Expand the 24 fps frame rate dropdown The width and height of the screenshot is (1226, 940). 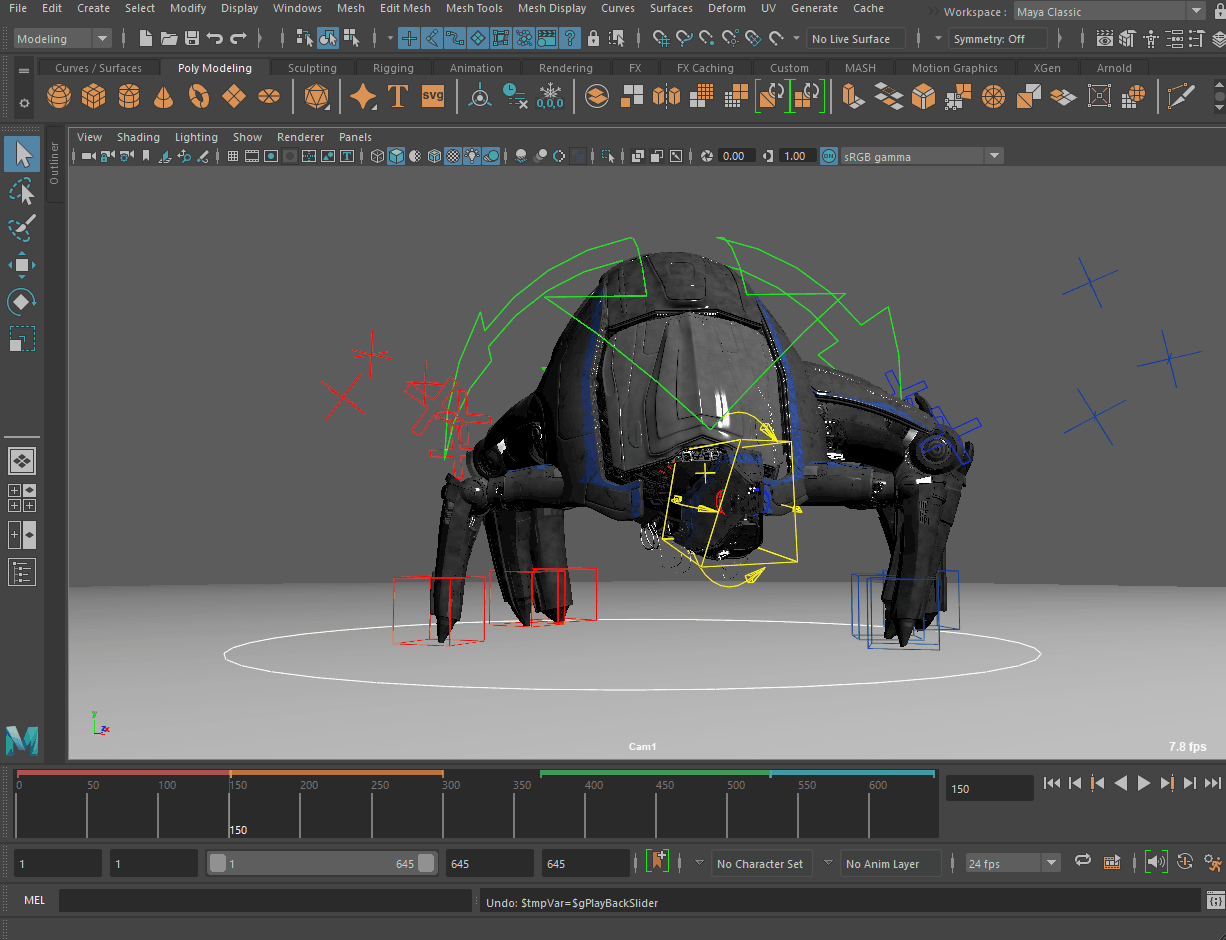(x=1051, y=863)
